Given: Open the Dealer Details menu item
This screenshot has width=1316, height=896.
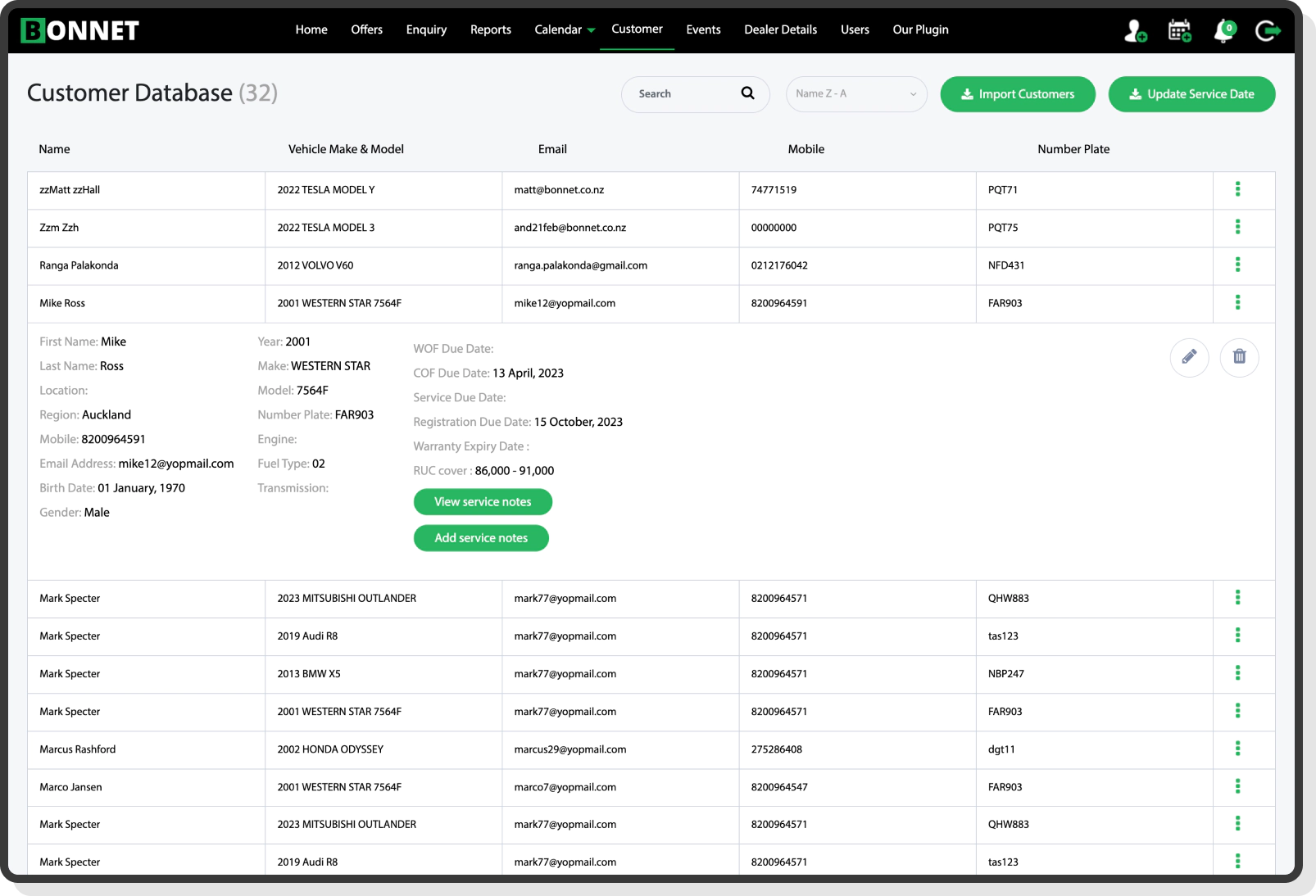Looking at the screenshot, I should click(x=779, y=29).
